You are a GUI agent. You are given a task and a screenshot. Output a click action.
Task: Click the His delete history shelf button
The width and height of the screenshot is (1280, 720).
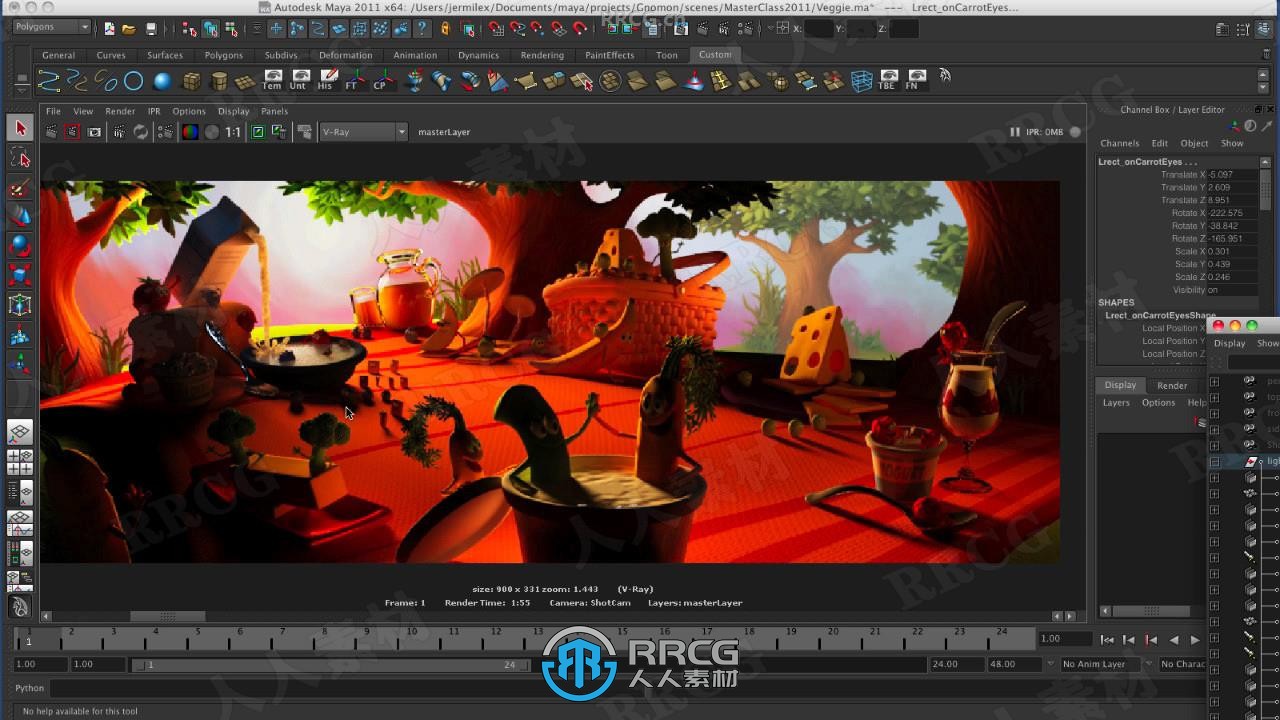click(x=326, y=81)
